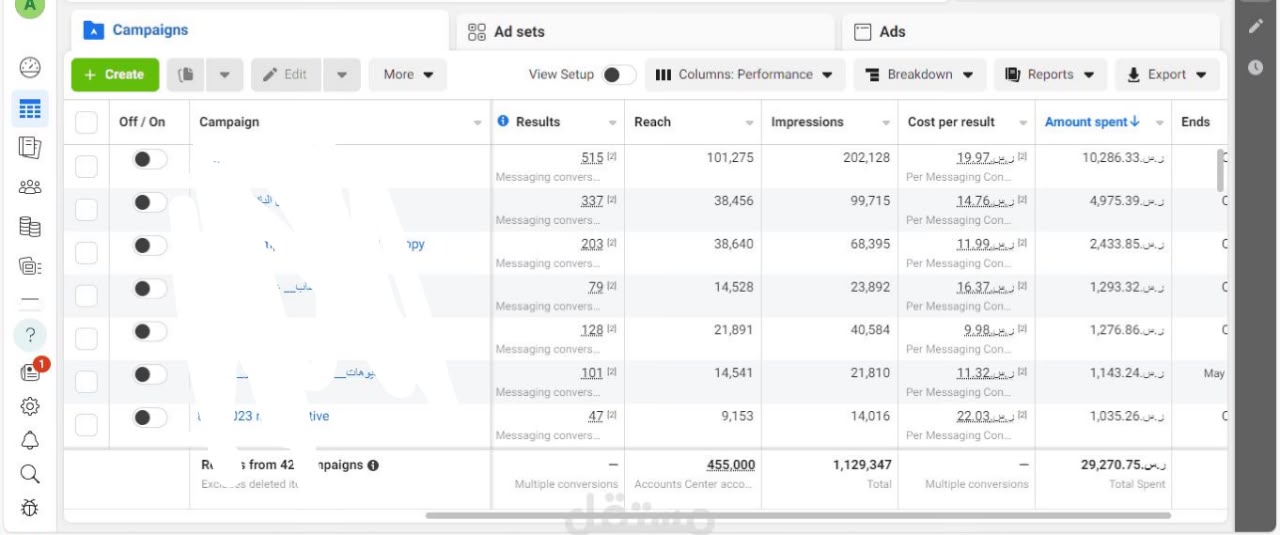Expand the arrow next to Edit button
The width and height of the screenshot is (1280, 535).
click(x=342, y=75)
